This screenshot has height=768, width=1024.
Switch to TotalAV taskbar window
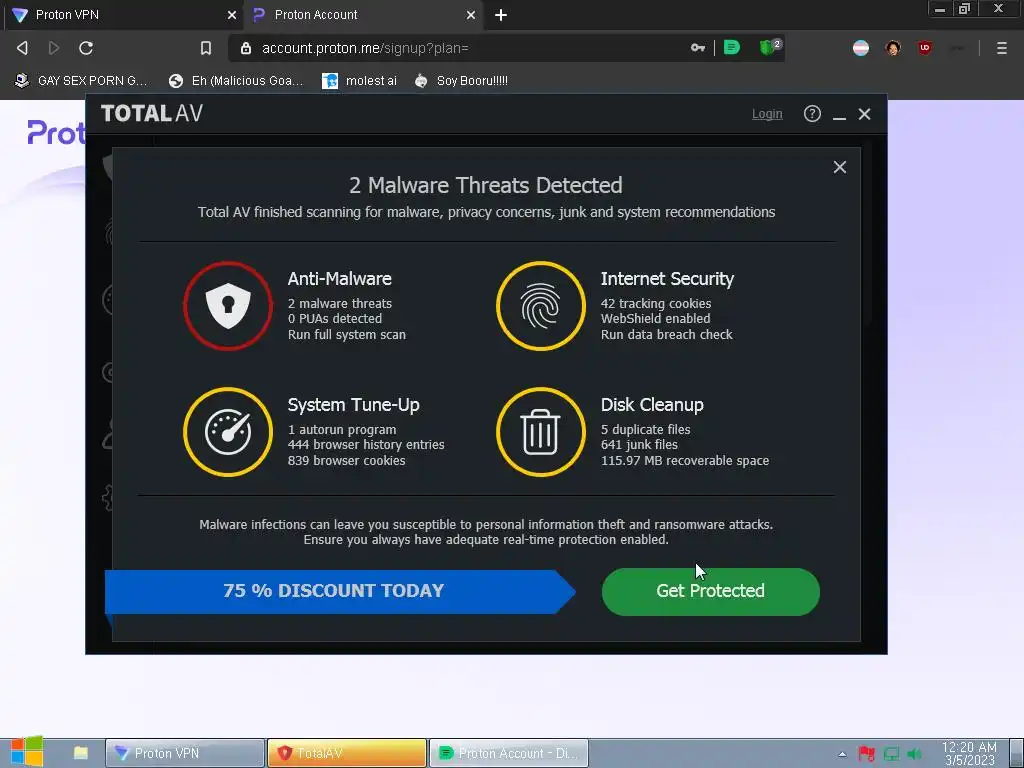(347, 753)
